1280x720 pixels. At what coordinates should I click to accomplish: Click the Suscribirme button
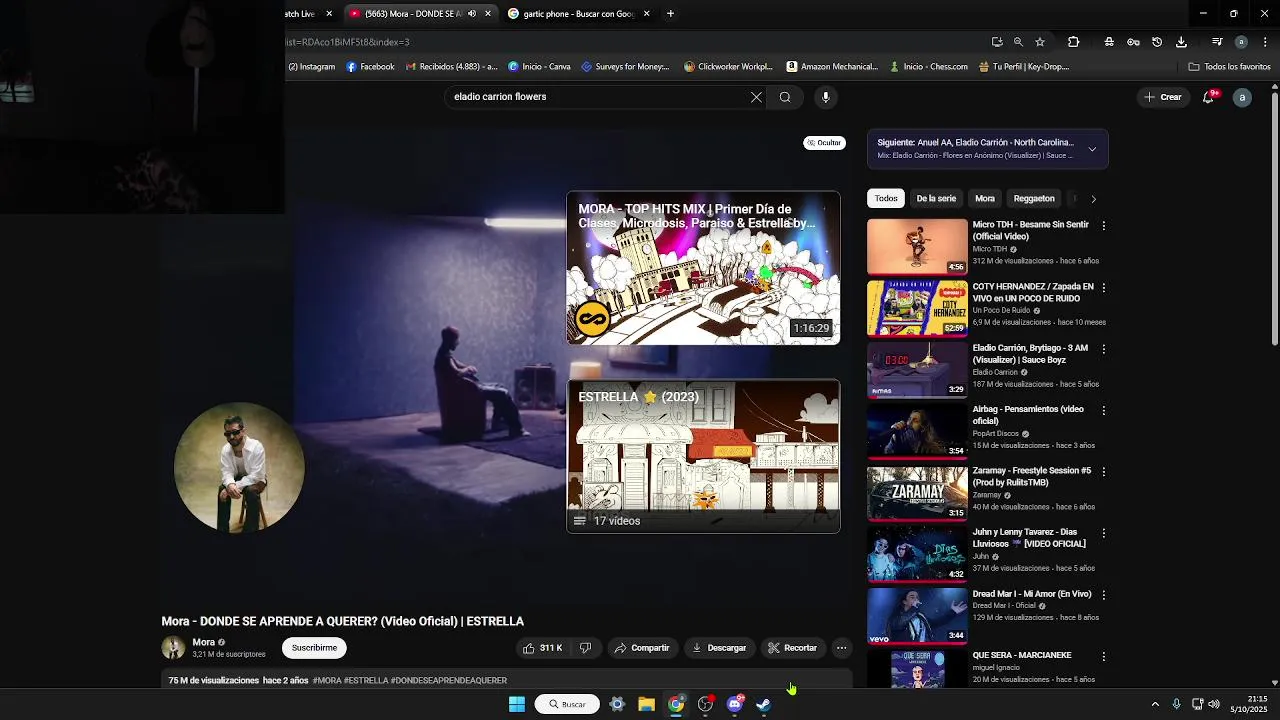(314, 648)
